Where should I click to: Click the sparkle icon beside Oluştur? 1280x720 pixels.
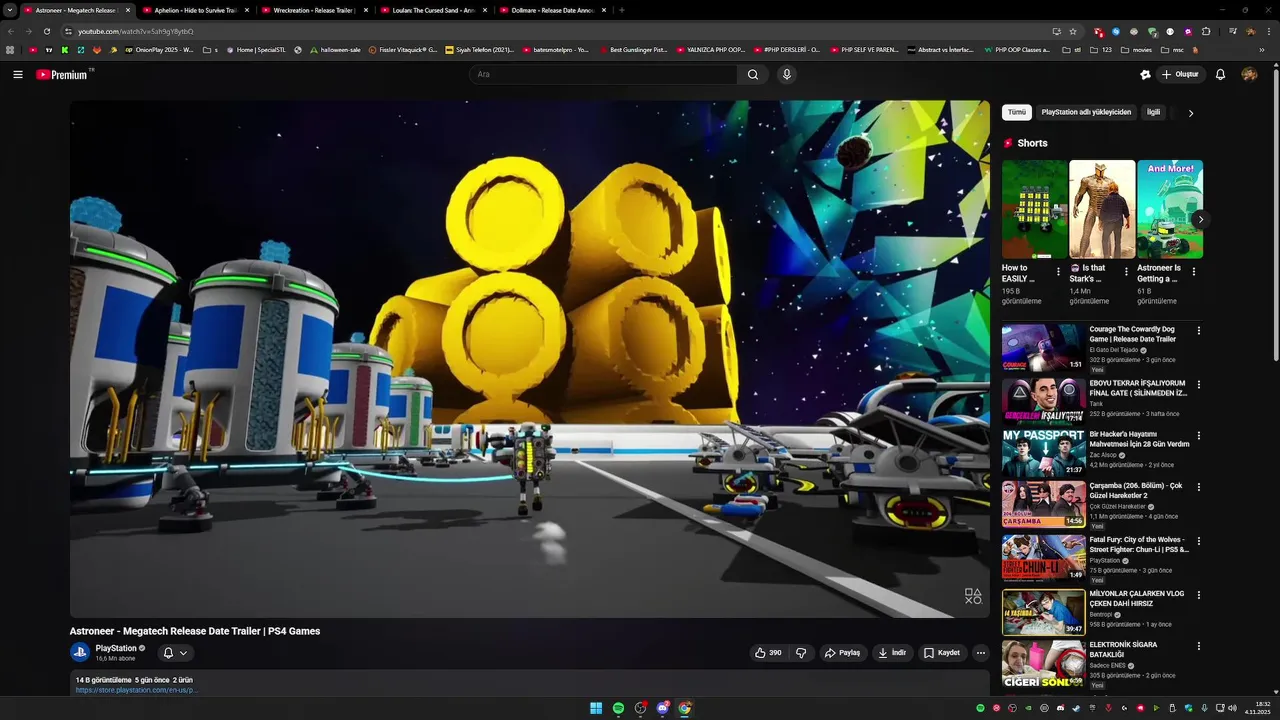pos(1145,74)
